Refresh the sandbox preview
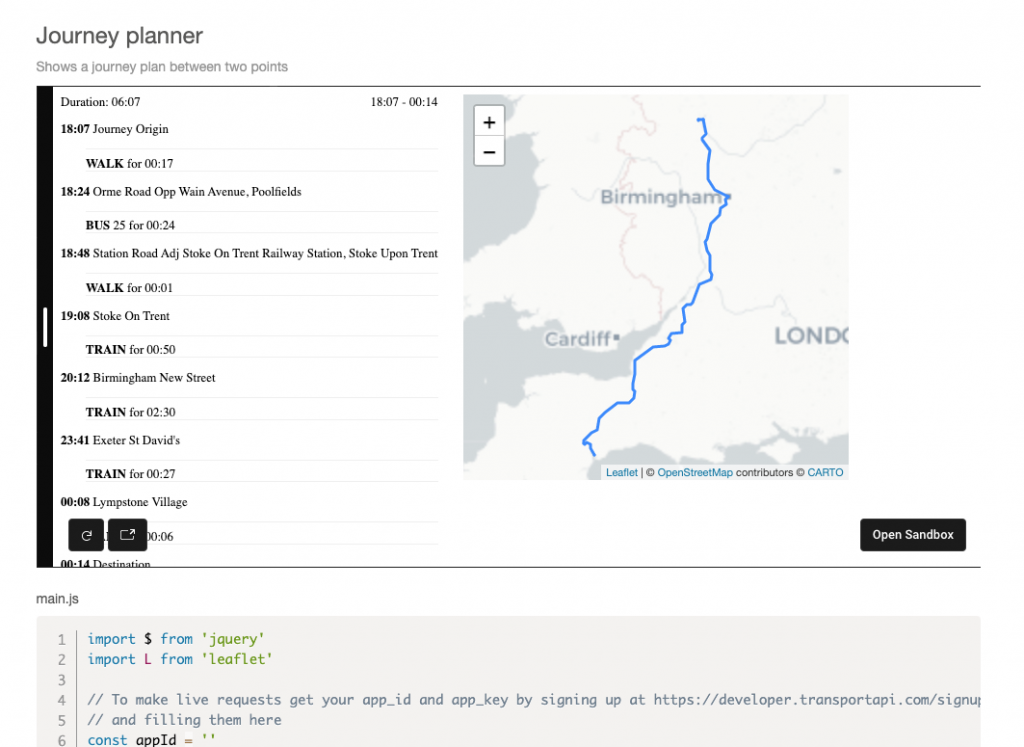This screenshot has width=1024, height=747. 86,535
